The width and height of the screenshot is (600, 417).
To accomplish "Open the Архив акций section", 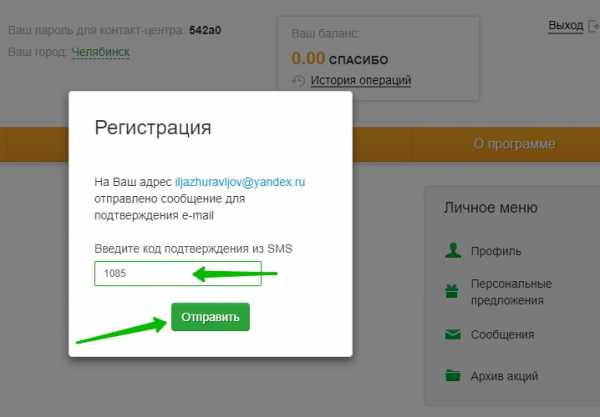I will tap(505, 376).
